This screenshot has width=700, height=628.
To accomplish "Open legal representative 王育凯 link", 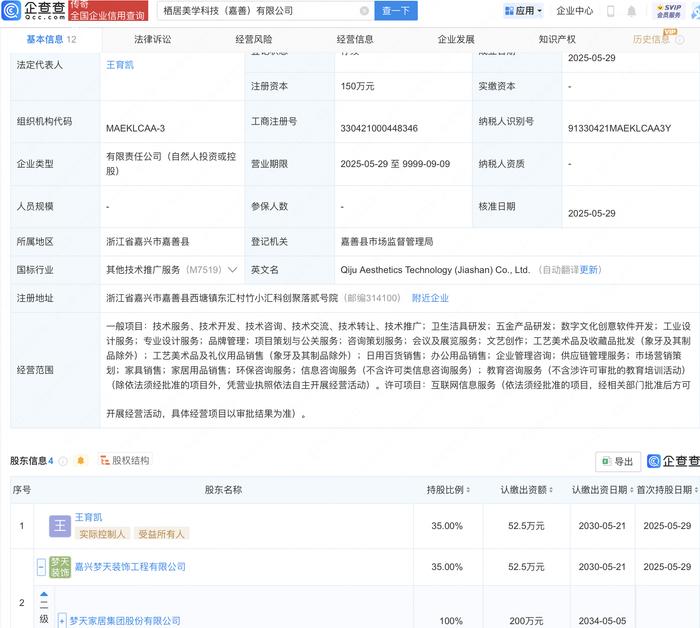I will click(120, 65).
